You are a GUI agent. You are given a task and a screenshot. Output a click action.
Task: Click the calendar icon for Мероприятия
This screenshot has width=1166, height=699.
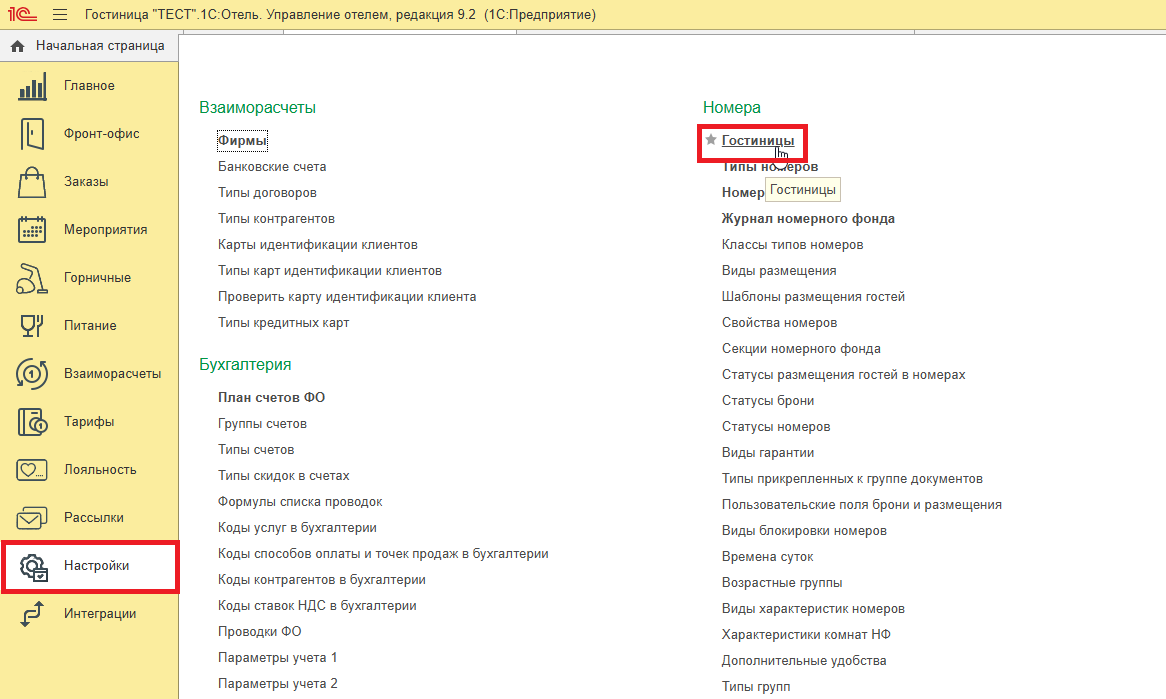click(x=32, y=230)
